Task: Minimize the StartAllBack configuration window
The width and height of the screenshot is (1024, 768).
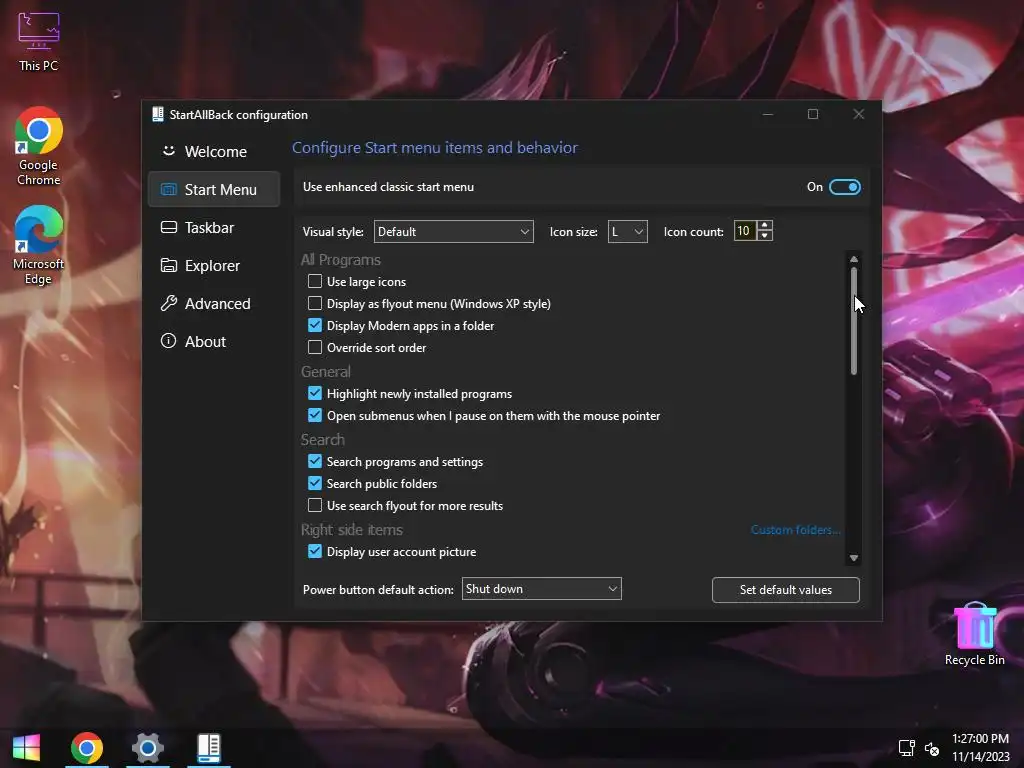Action: pos(768,114)
